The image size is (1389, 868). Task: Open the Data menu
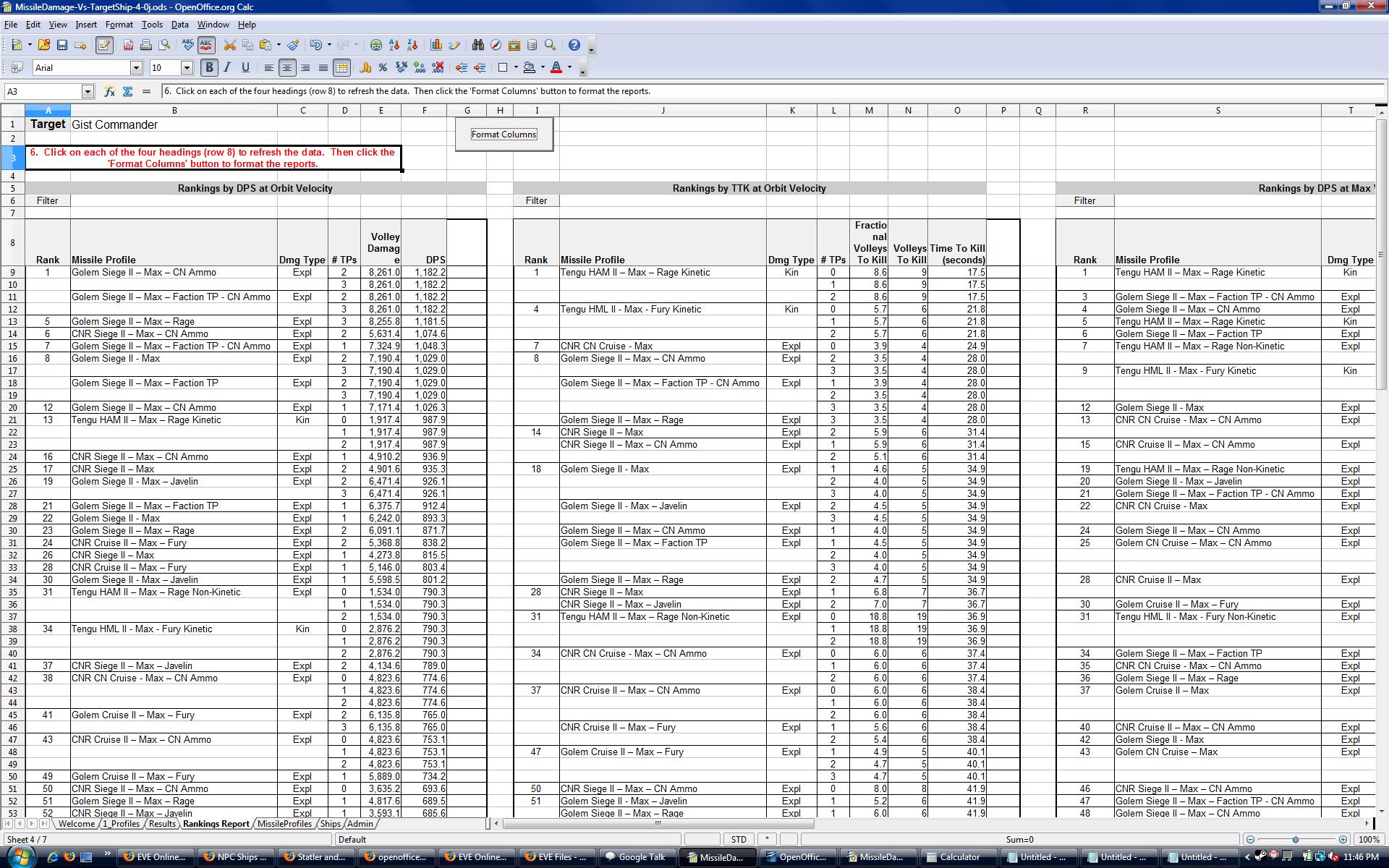coord(179,24)
